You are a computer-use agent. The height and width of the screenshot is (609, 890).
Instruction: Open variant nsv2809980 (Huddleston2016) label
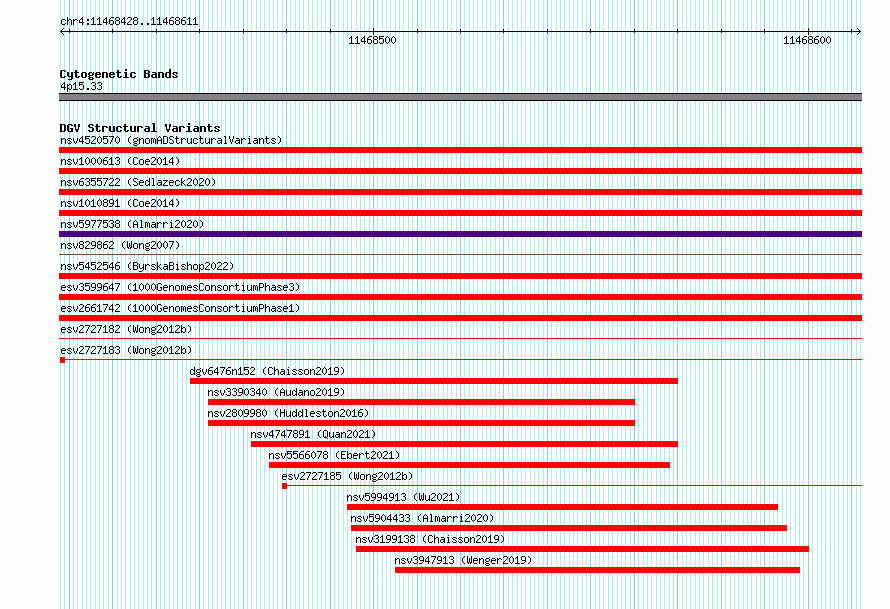[288, 413]
